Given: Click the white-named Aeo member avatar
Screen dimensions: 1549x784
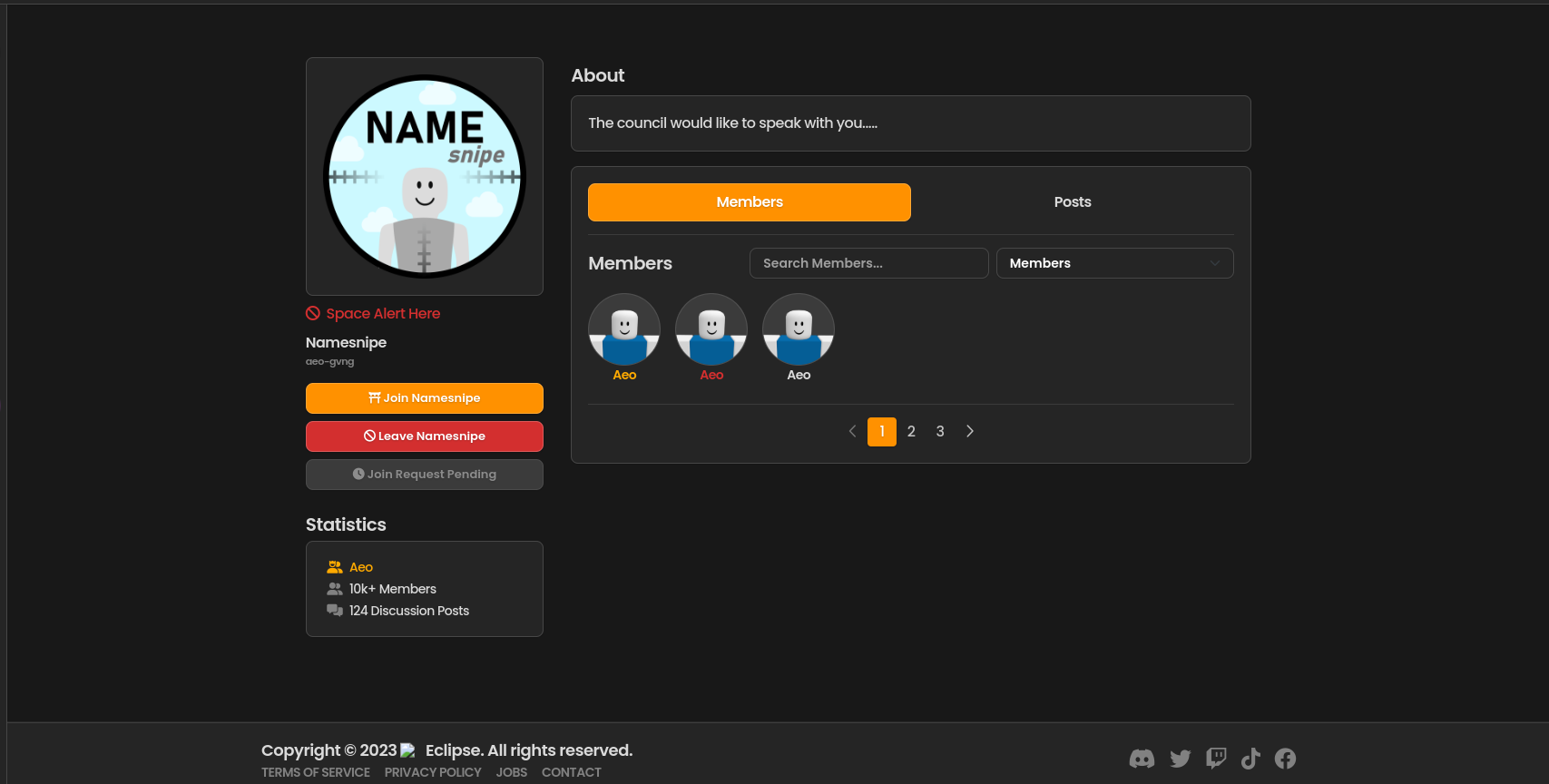Looking at the screenshot, I should pos(799,329).
